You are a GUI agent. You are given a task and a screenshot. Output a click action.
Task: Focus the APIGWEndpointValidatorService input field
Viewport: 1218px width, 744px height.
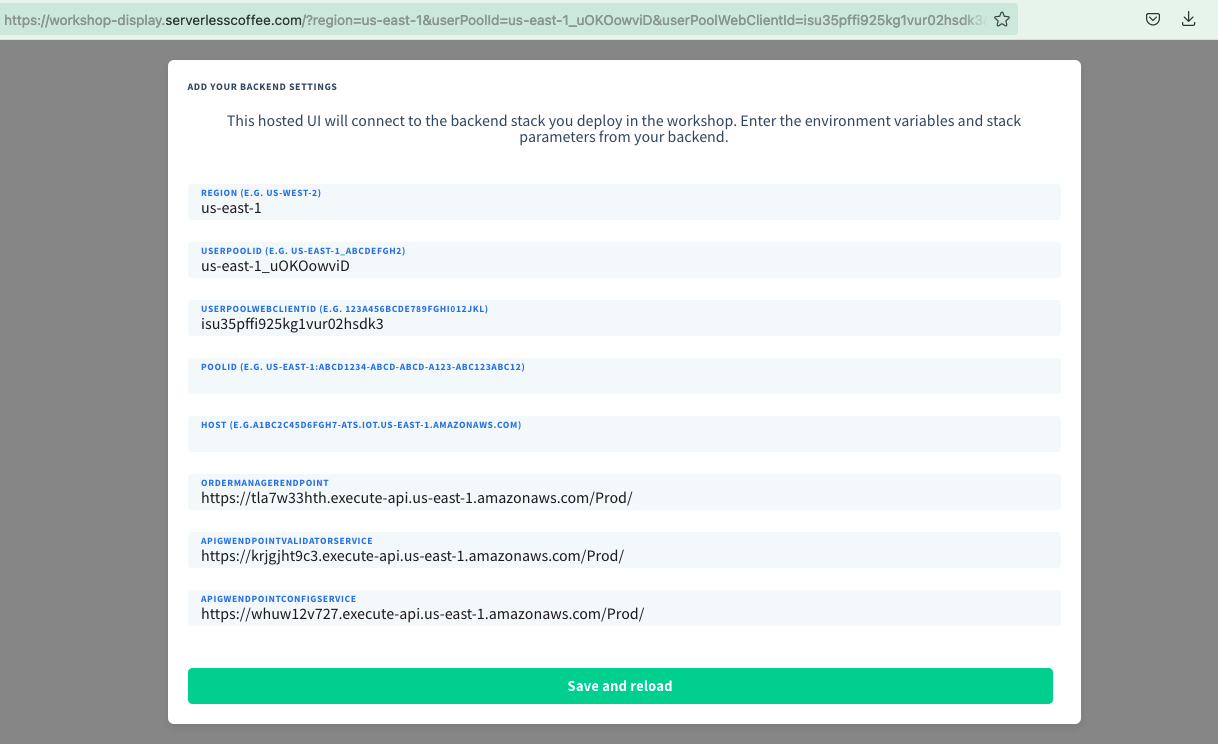coord(624,550)
